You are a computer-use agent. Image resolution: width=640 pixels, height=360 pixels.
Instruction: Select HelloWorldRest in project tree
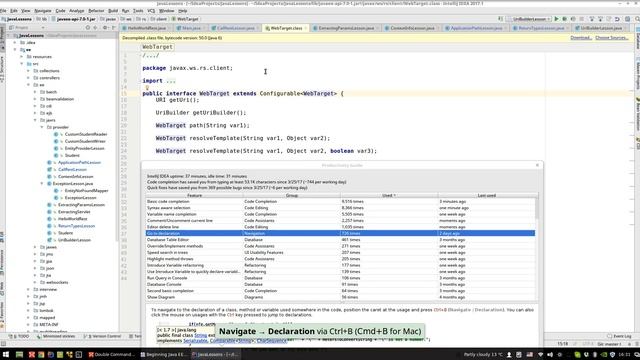click(73, 219)
